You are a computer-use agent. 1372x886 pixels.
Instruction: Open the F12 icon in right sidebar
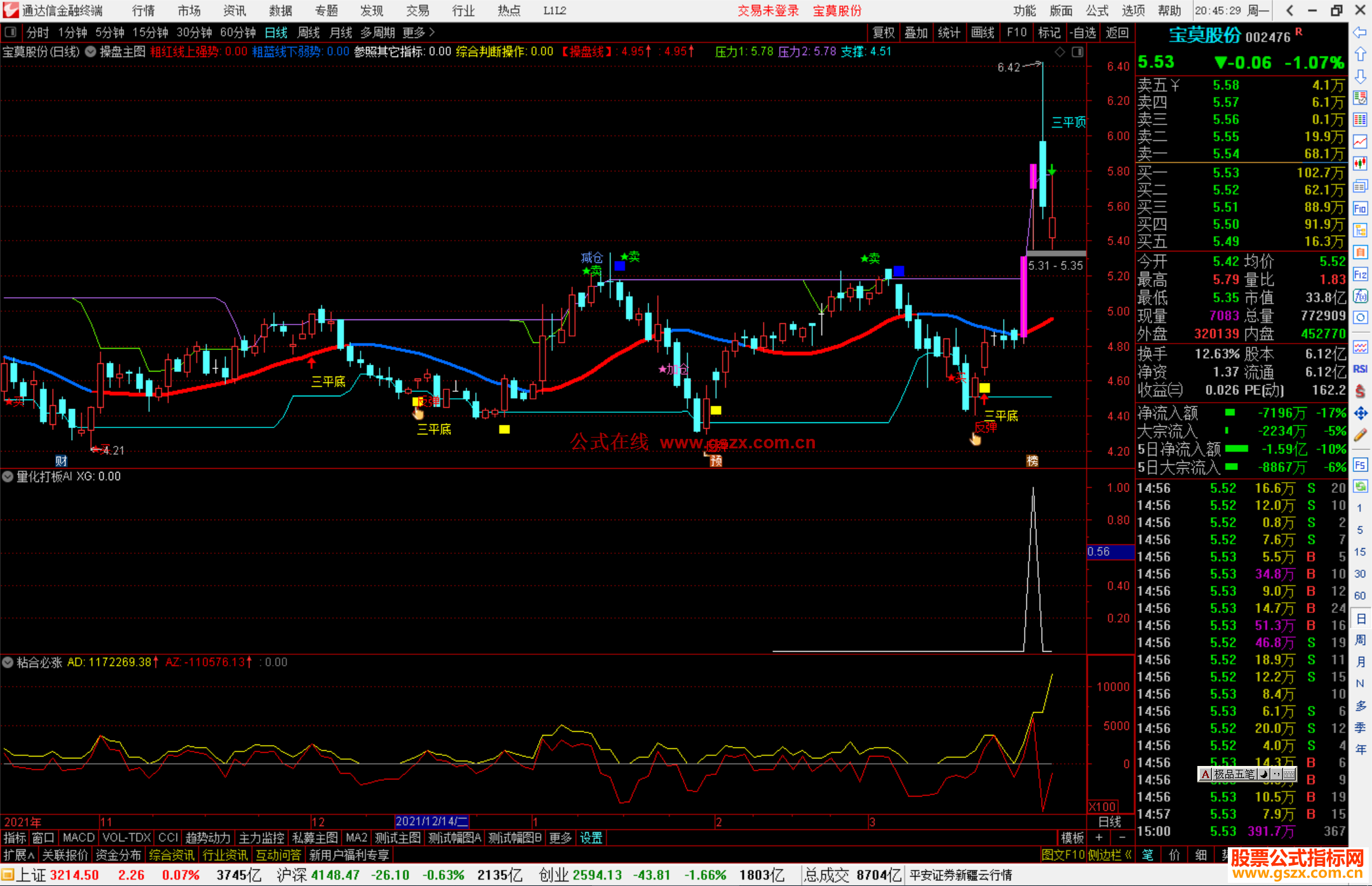tap(1360, 274)
